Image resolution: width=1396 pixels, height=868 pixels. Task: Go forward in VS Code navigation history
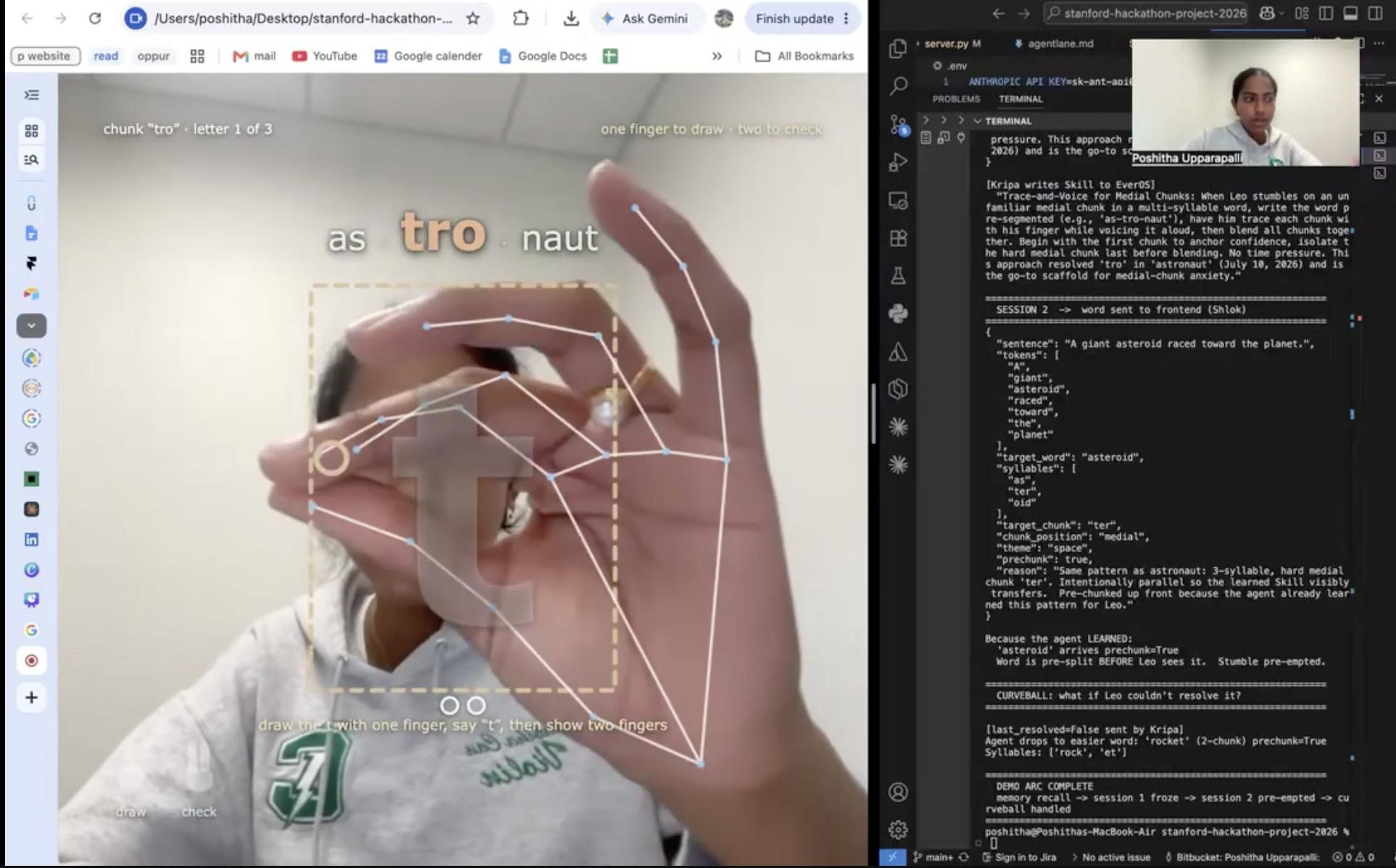click(x=1023, y=13)
